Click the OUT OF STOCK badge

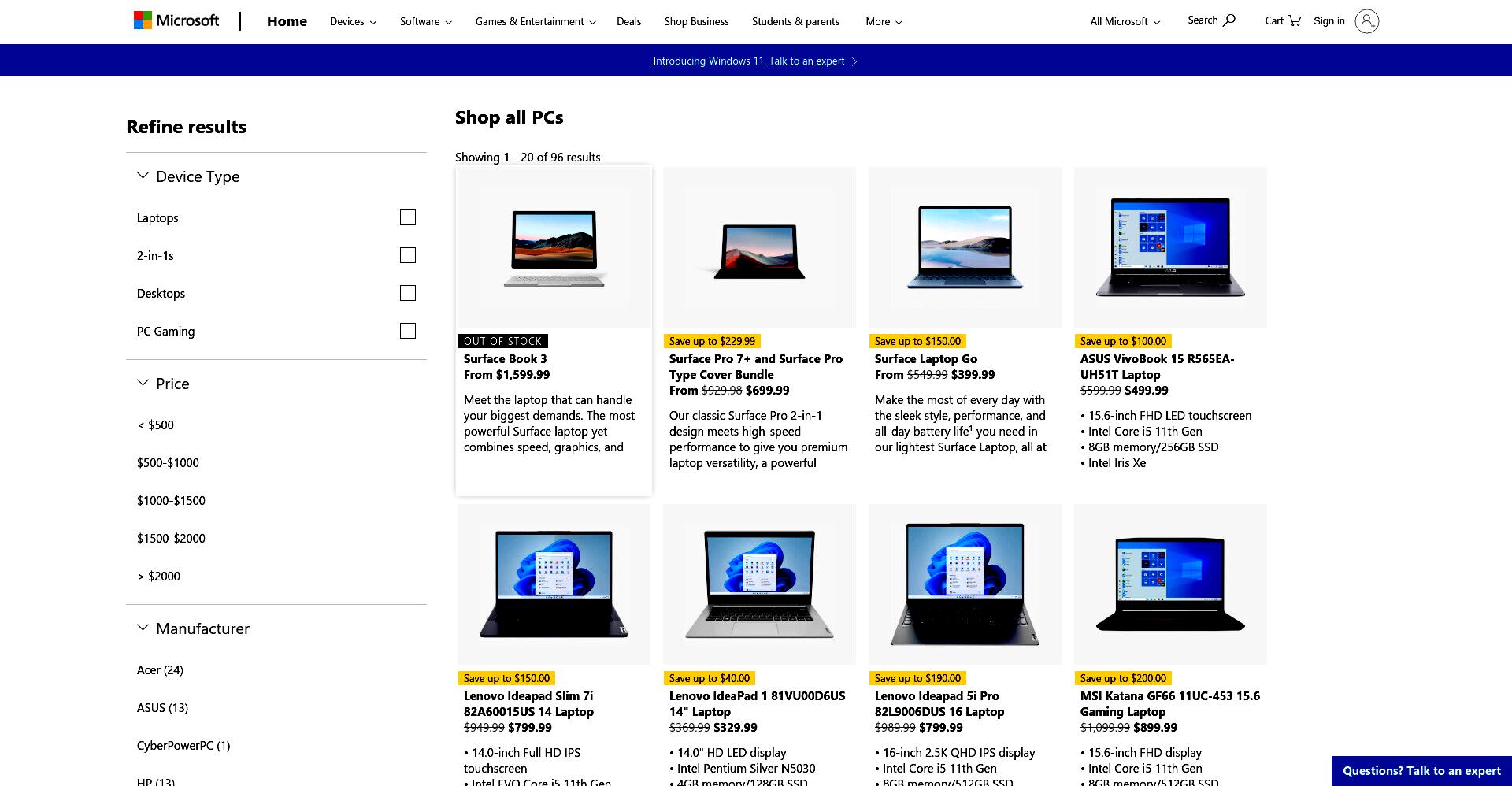[x=503, y=341]
